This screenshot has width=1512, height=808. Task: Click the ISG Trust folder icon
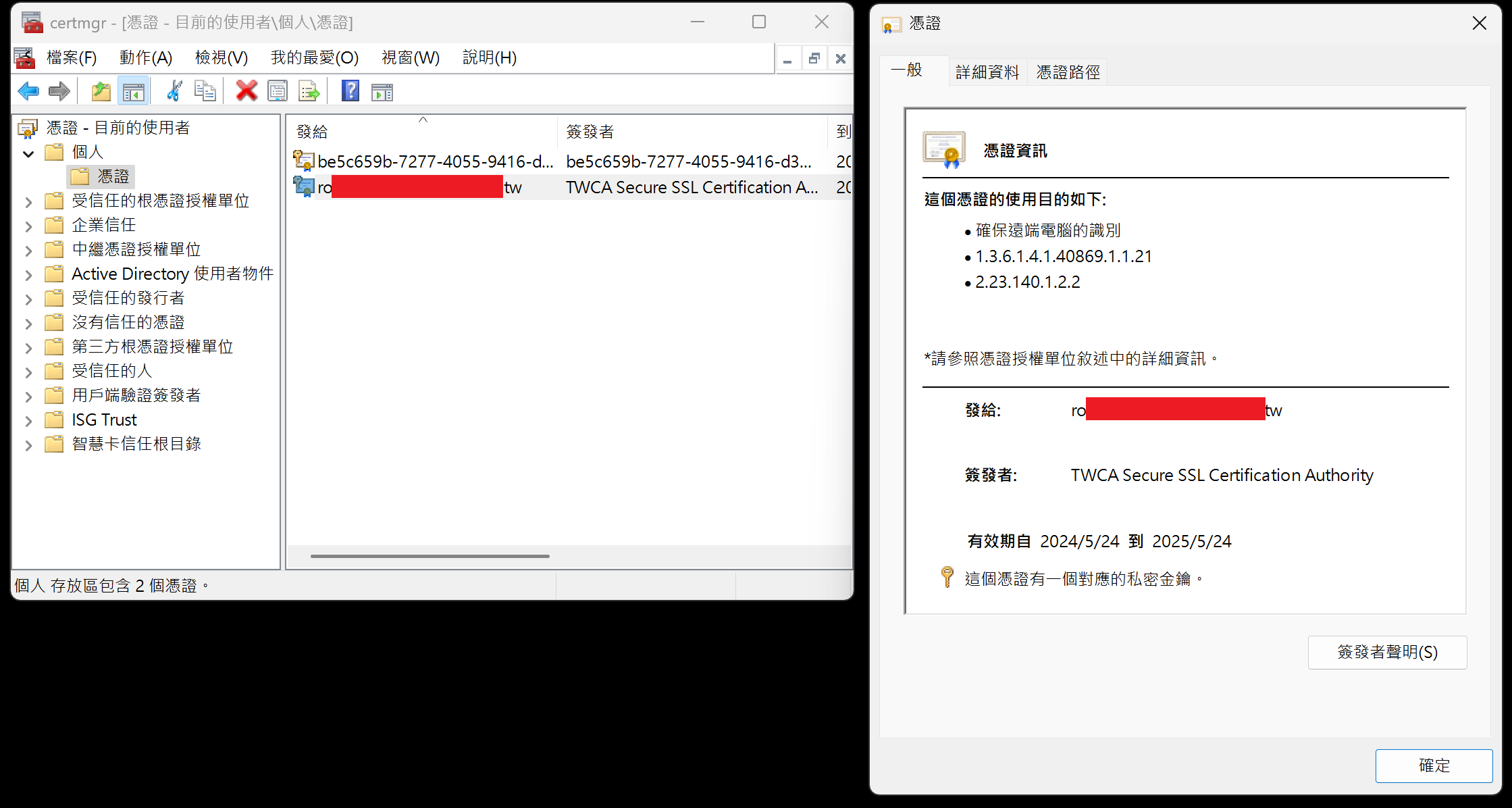tap(54, 420)
